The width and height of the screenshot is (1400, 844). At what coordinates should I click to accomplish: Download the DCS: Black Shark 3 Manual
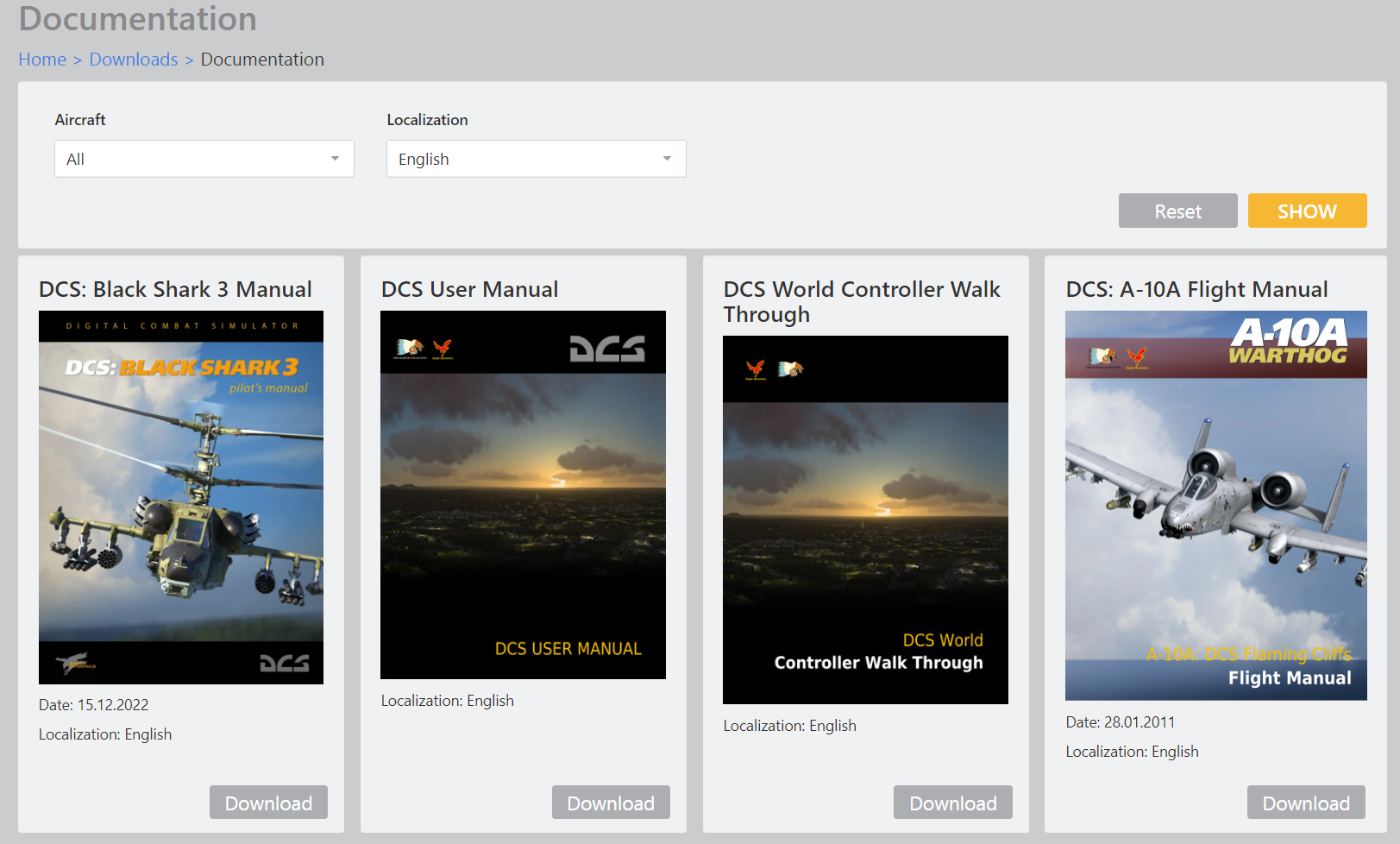pos(268,803)
